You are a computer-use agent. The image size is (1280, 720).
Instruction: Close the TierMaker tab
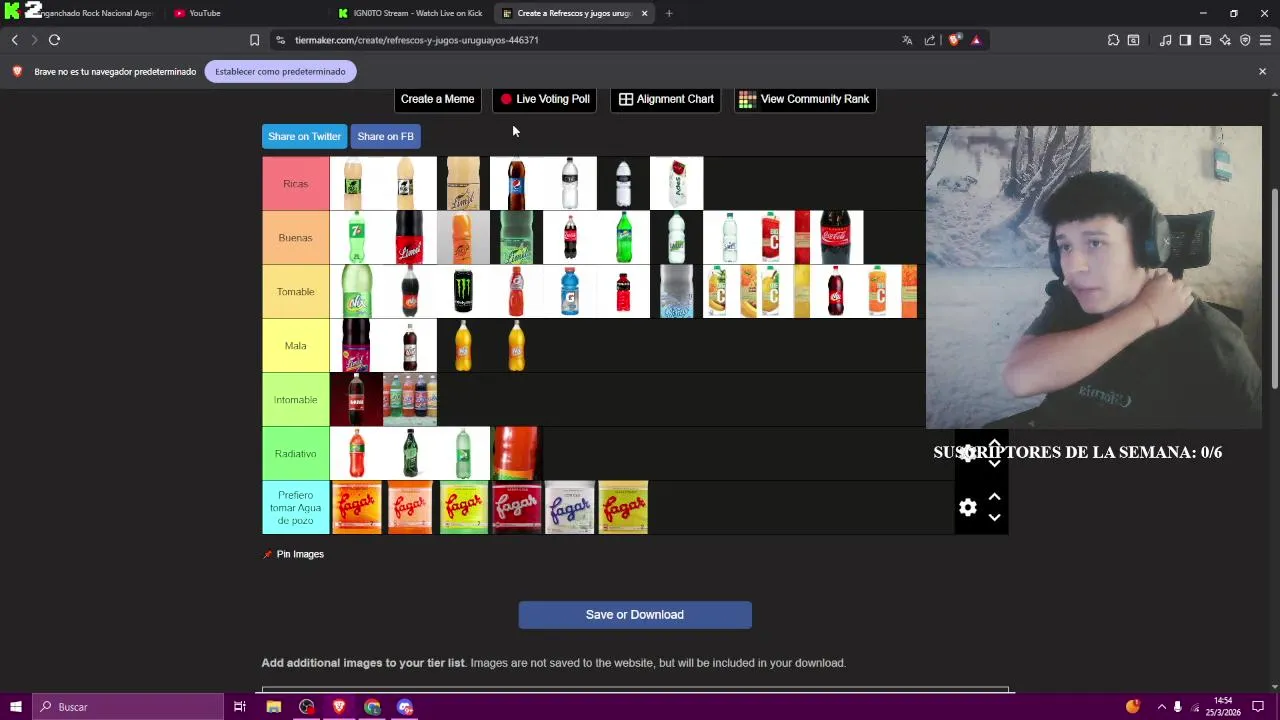point(644,13)
